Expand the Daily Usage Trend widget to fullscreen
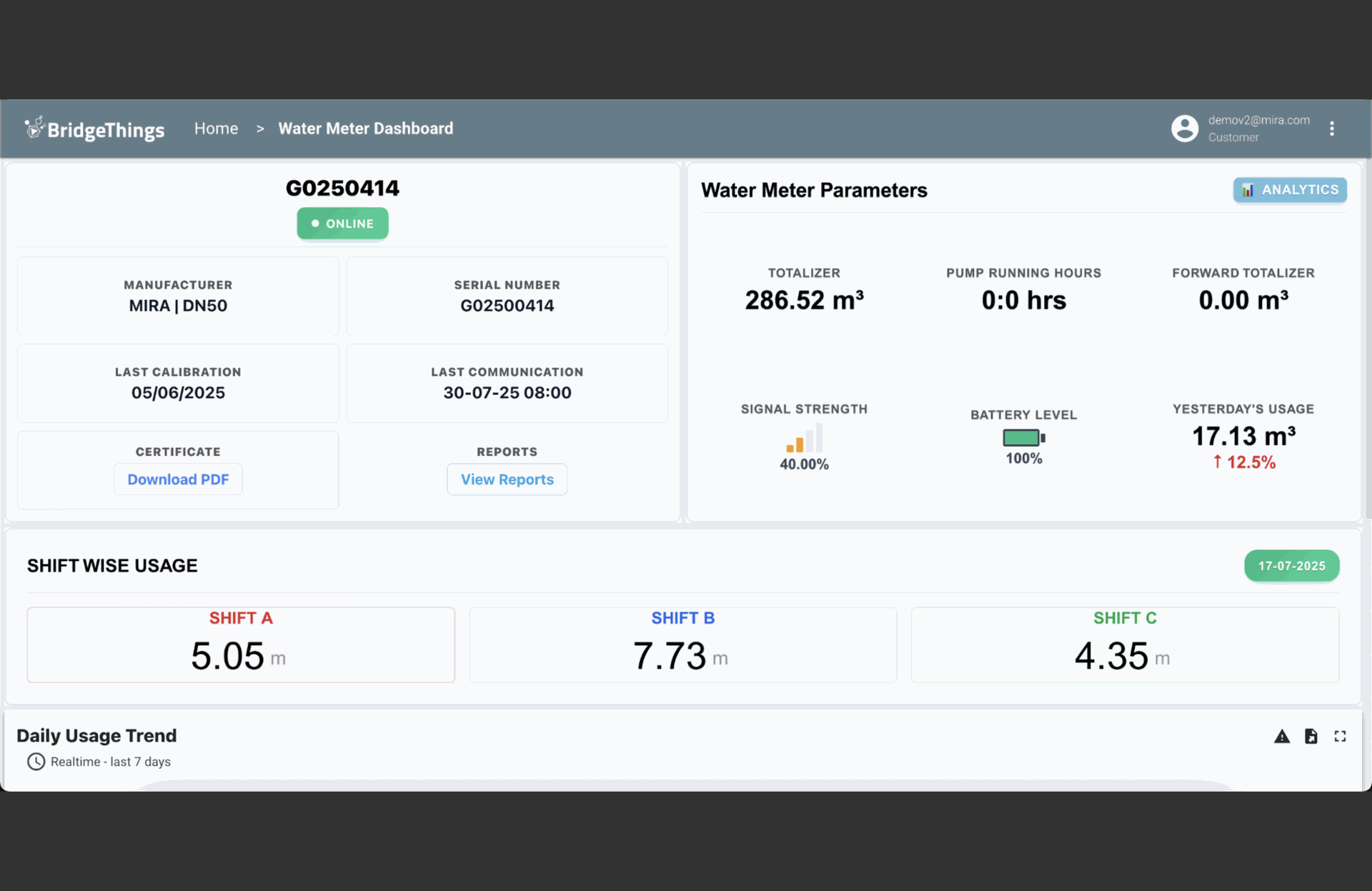1372x891 pixels. (1340, 737)
